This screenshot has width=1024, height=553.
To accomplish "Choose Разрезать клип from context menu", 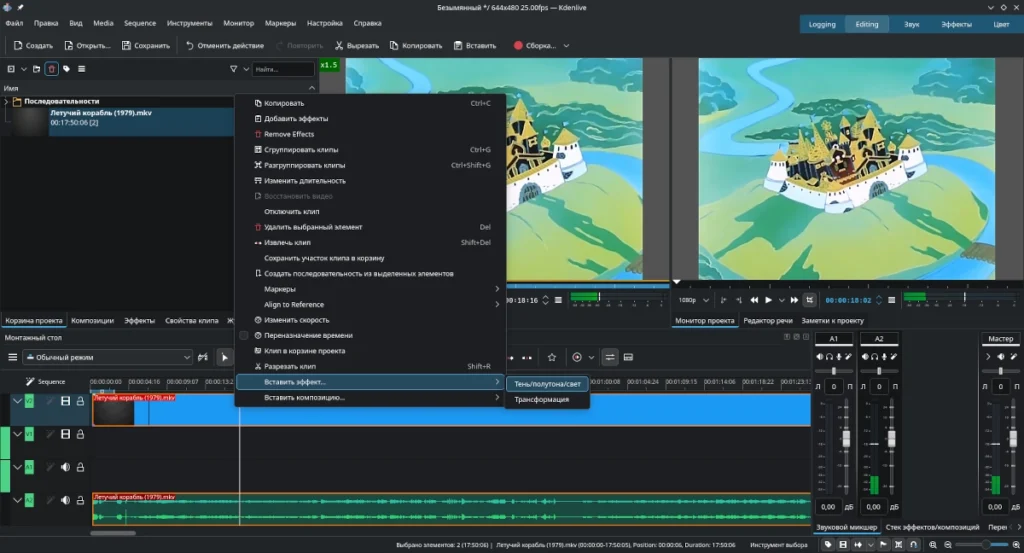I will pos(370,366).
